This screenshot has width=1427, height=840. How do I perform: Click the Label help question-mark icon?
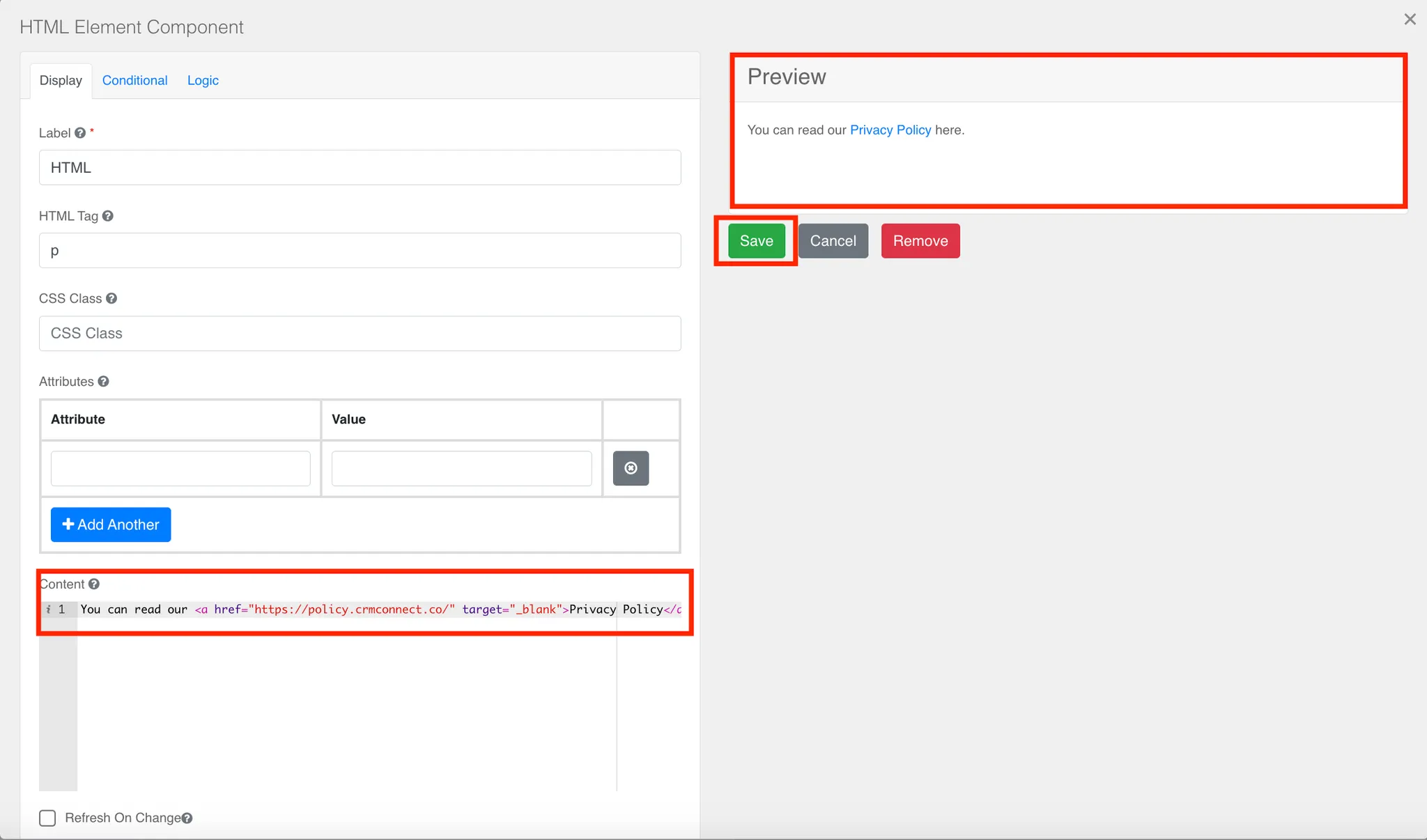80,133
